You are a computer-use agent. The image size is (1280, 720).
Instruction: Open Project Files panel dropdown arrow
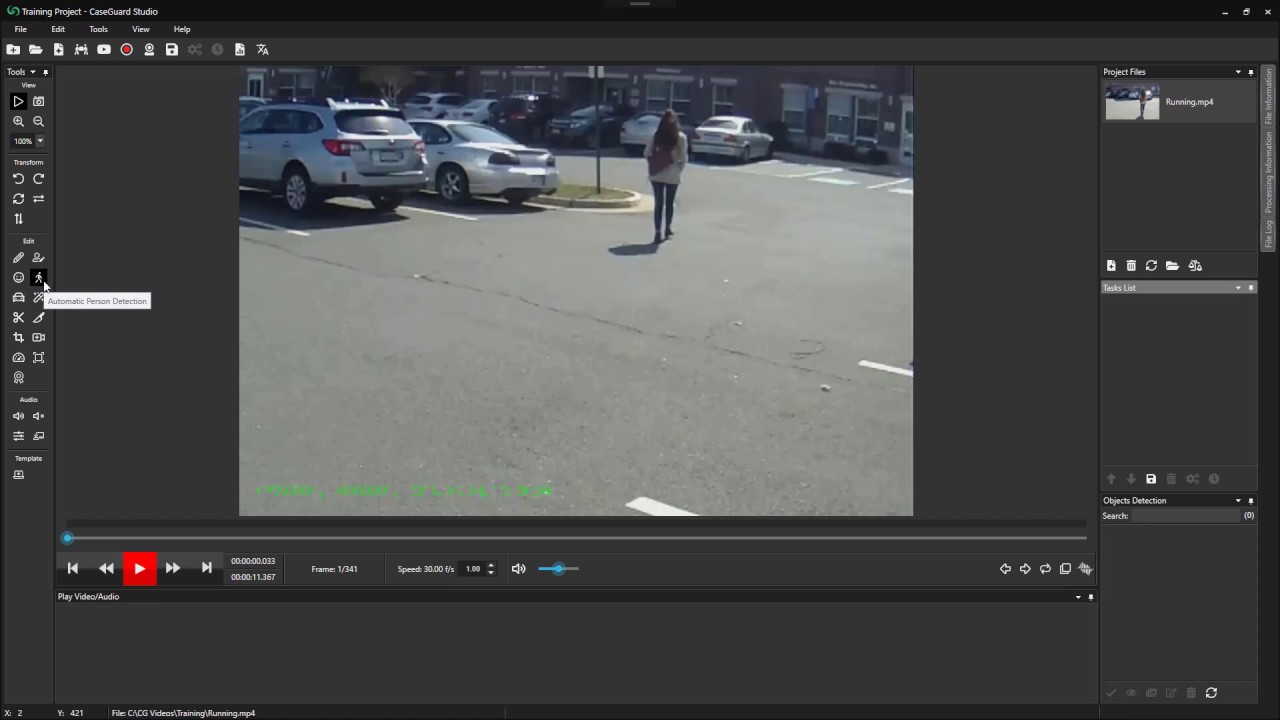pos(1238,72)
